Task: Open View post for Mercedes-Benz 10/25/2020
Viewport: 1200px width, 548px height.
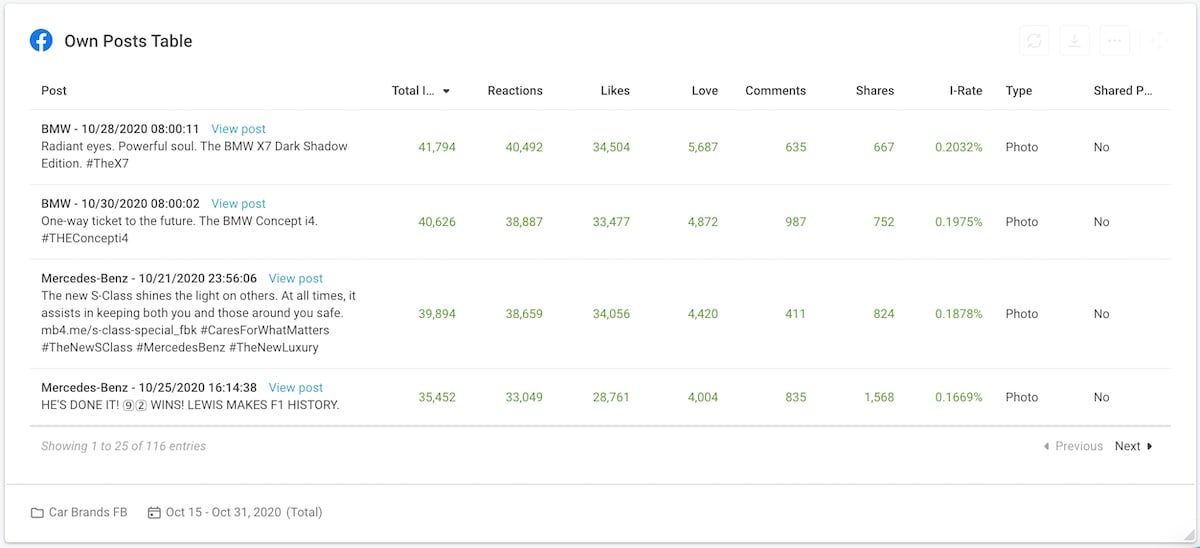Action: tap(296, 388)
